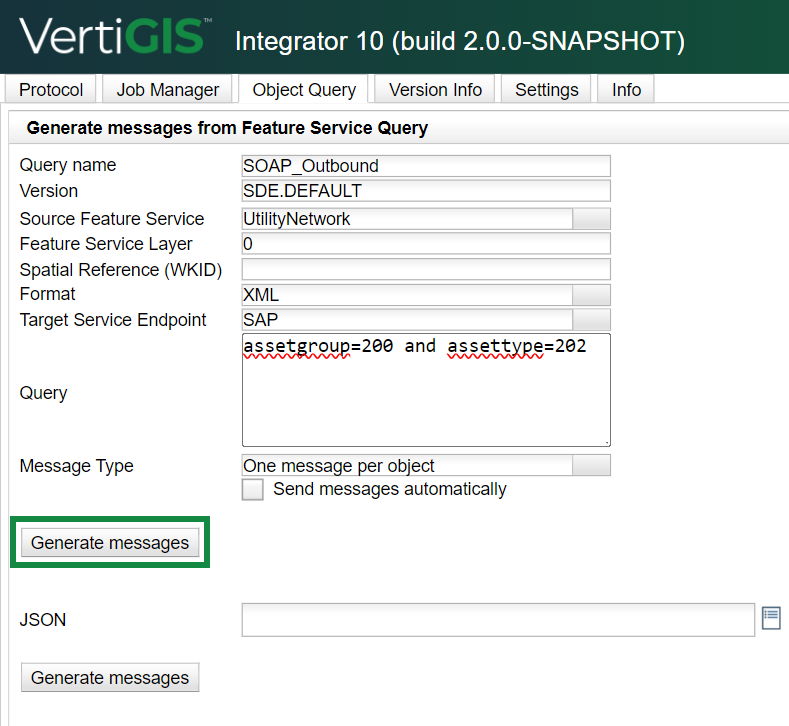Open the Job Manager tab
This screenshot has height=726, width=789.
click(x=168, y=90)
